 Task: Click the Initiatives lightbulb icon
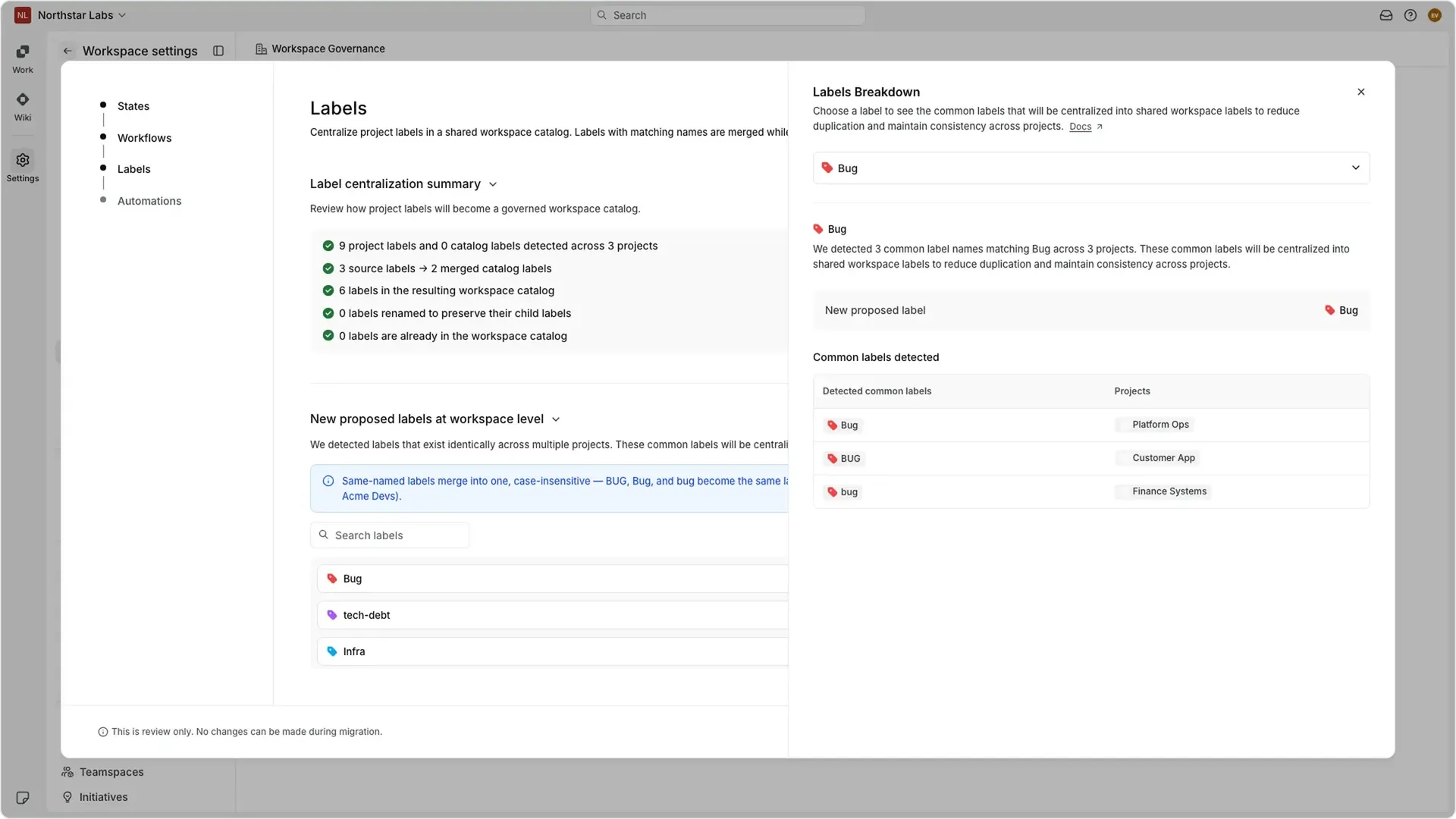pyautogui.click(x=67, y=797)
